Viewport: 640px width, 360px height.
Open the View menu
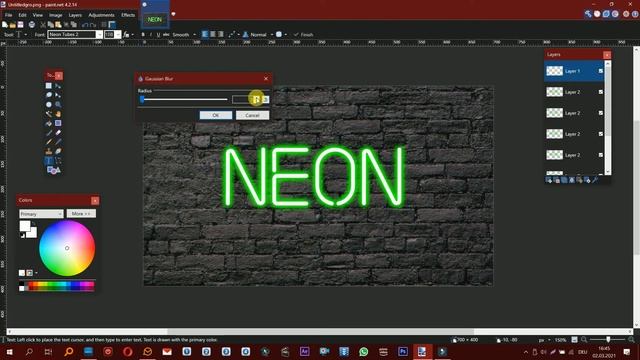tap(38, 15)
